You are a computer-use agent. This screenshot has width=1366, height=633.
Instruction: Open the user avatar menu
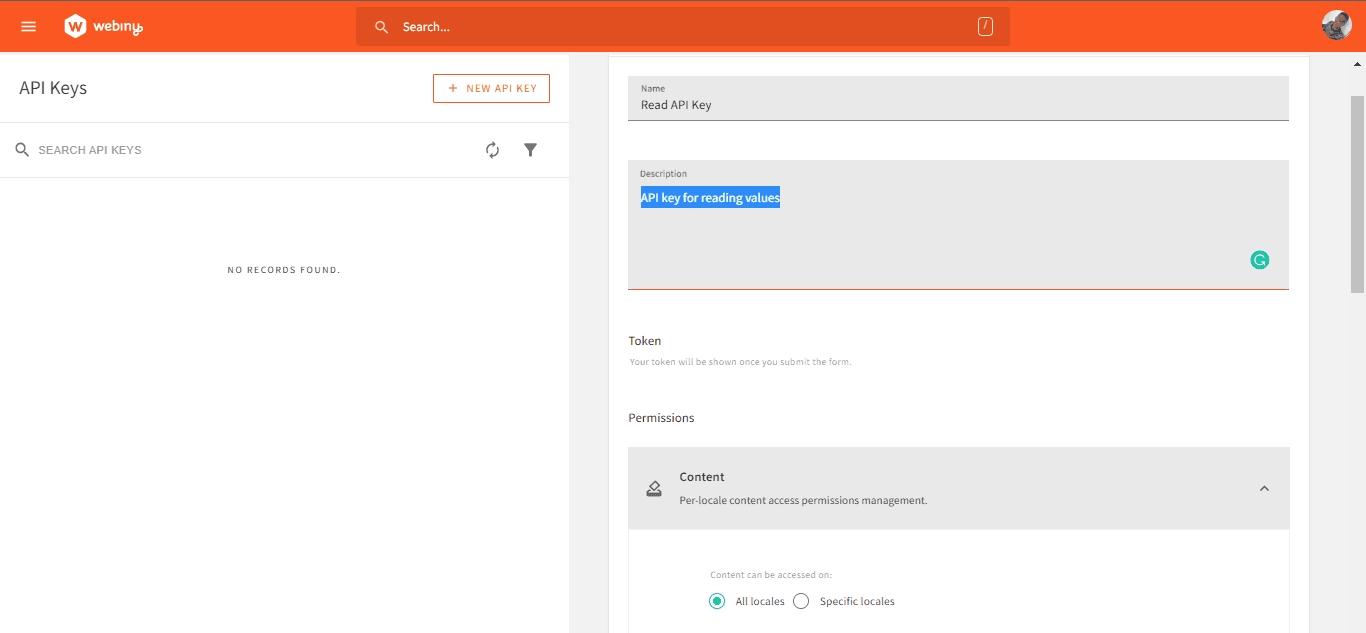point(1335,24)
